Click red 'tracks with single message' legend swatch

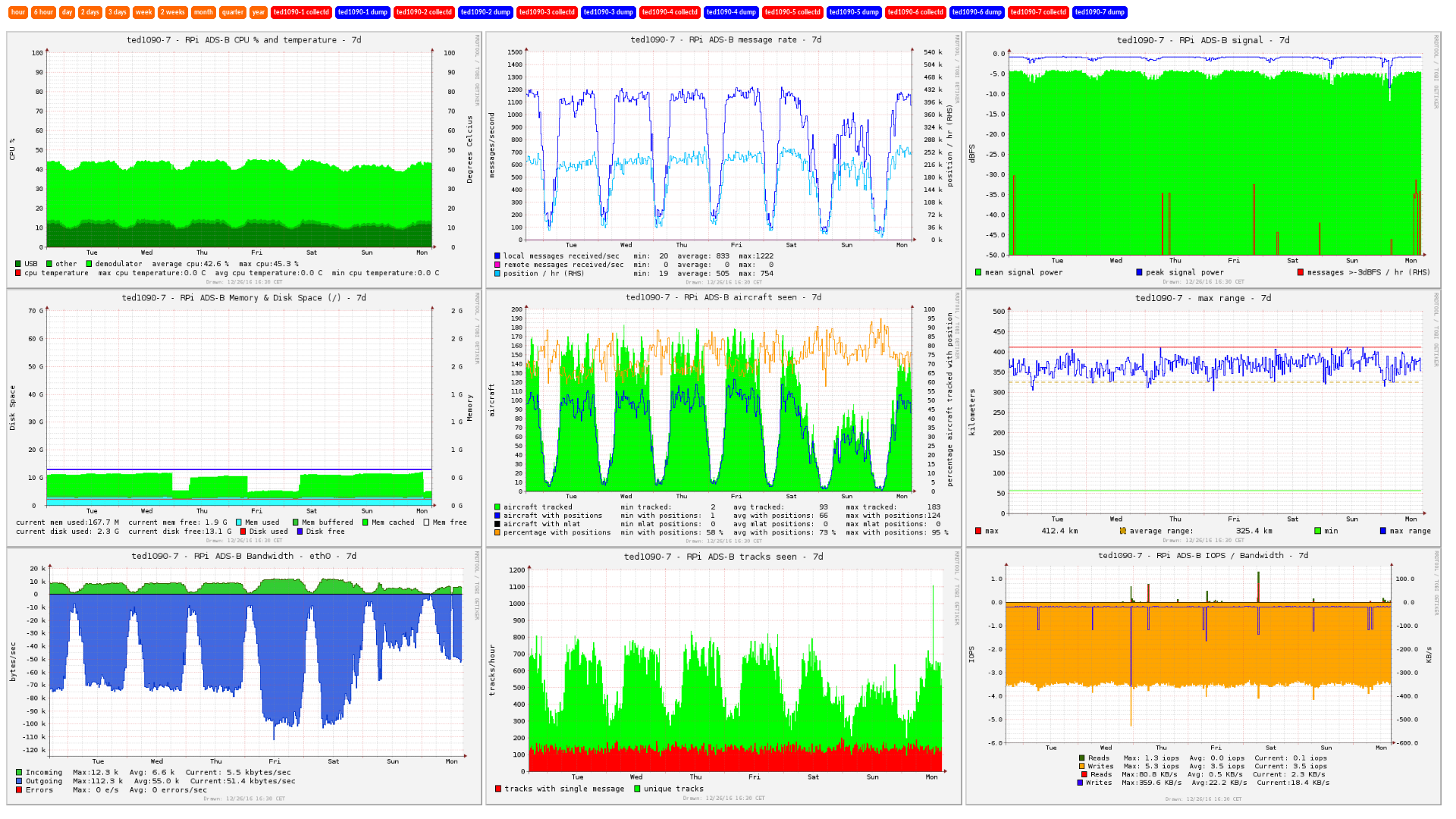point(498,789)
